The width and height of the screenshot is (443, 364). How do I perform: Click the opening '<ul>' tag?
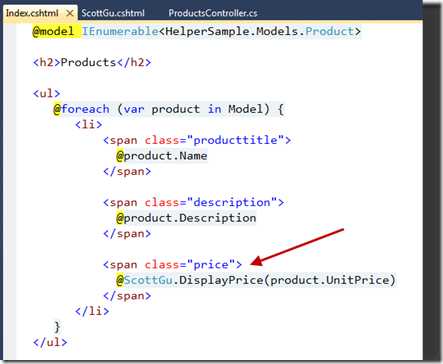[x=47, y=93]
